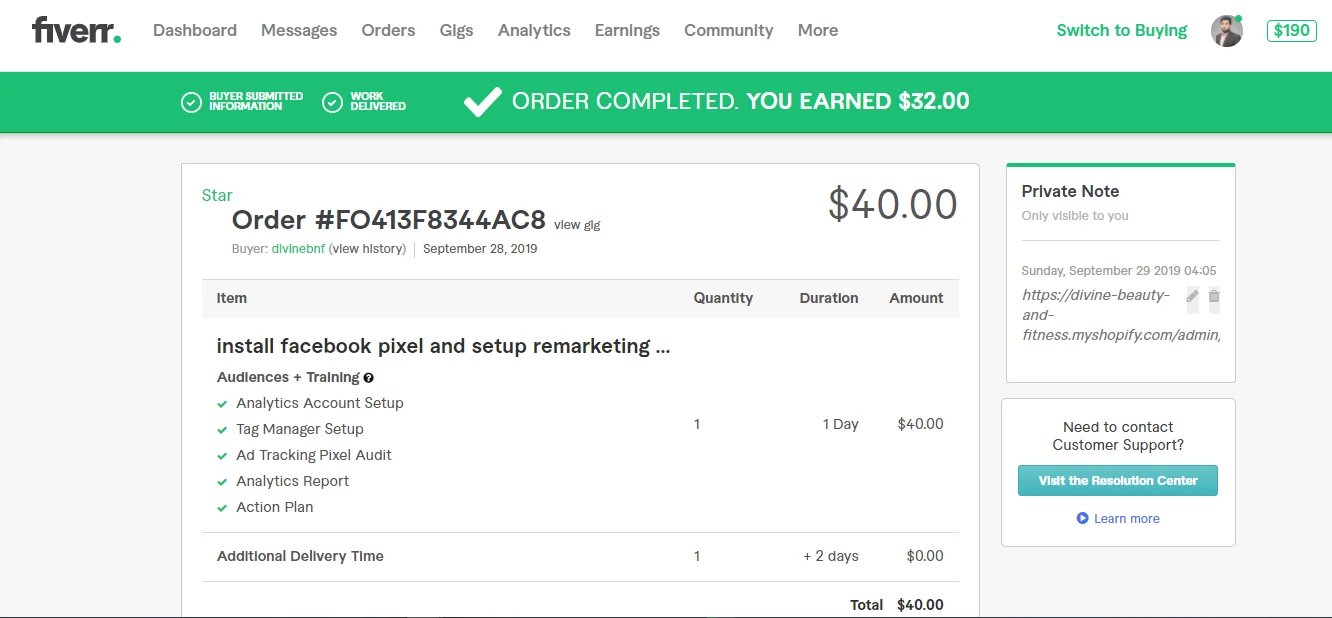The width and height of the screenshot is (1332, 618).
Task: Delete the private note with trash icon
Action: (1214, 296)
